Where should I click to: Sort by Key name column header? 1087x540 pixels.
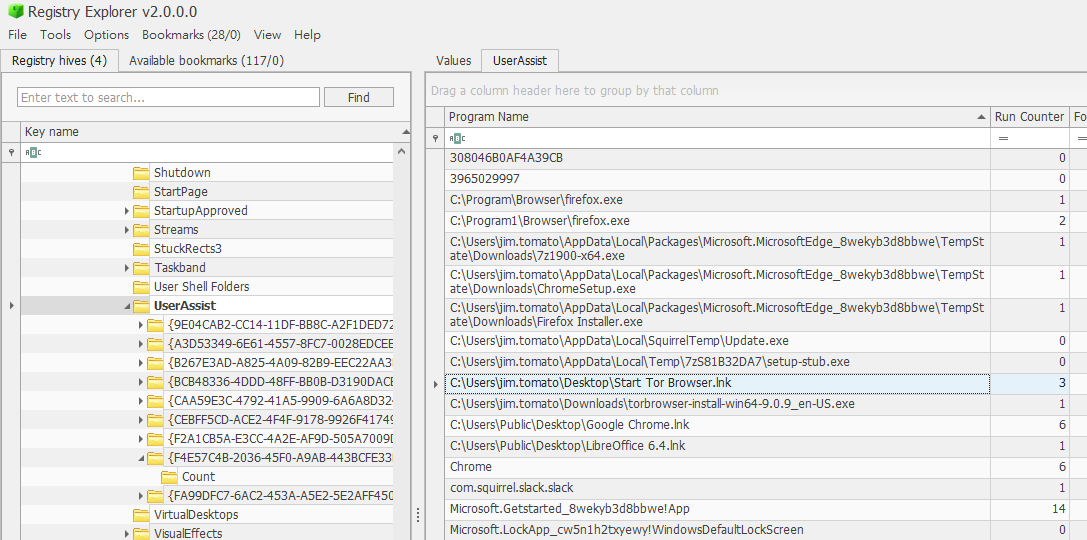tap(215, 132)
